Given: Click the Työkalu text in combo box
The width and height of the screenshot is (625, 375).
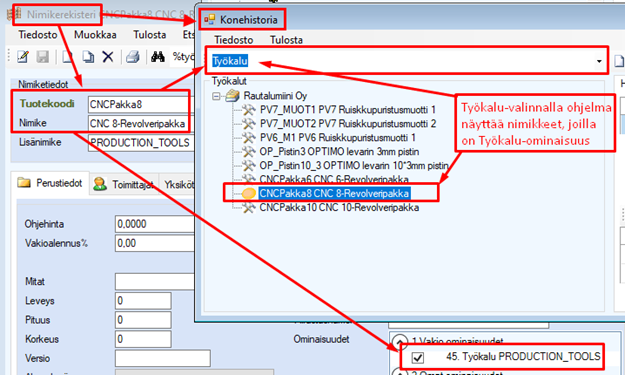Looking at the screenshot, I should coord(230,61).
